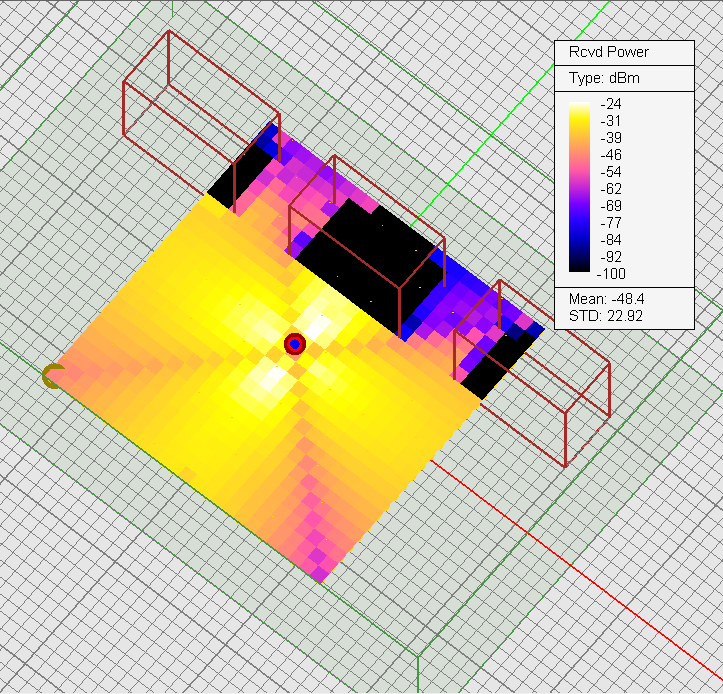
Task: Click the legend color gradient bar
Action: [579, 187]
